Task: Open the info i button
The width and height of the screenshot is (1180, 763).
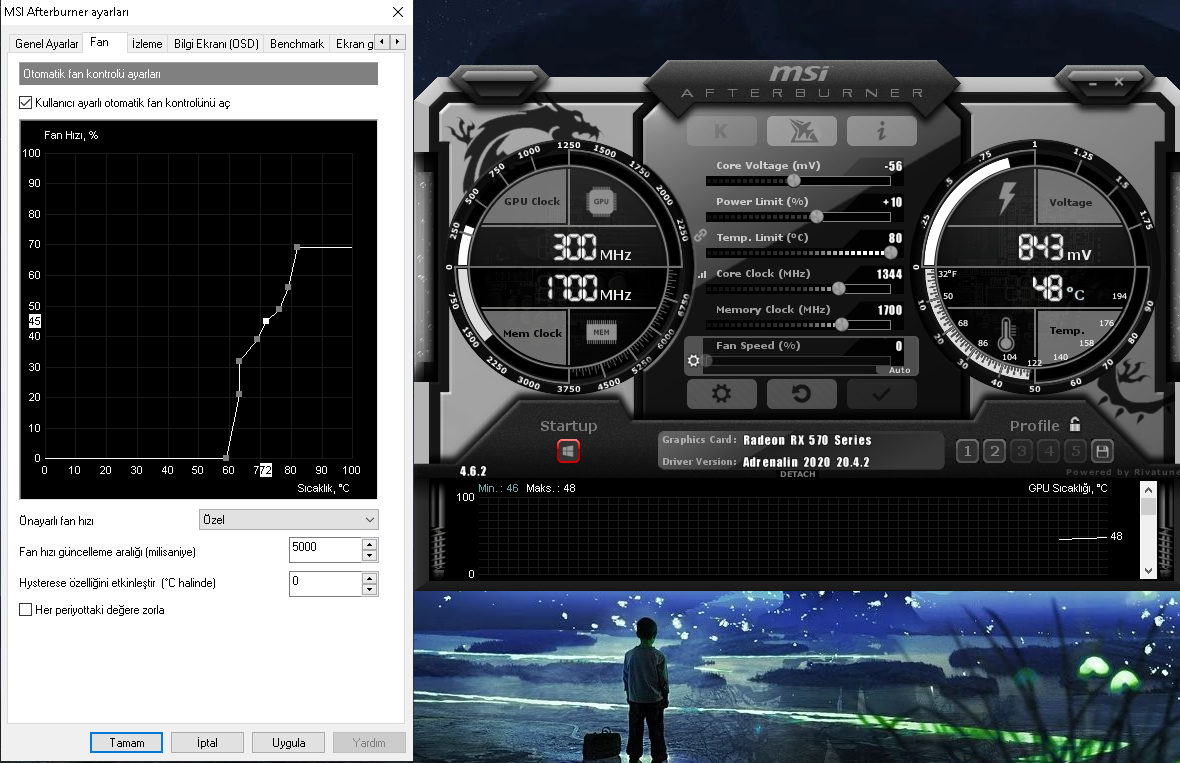Action: pos(881,131)
